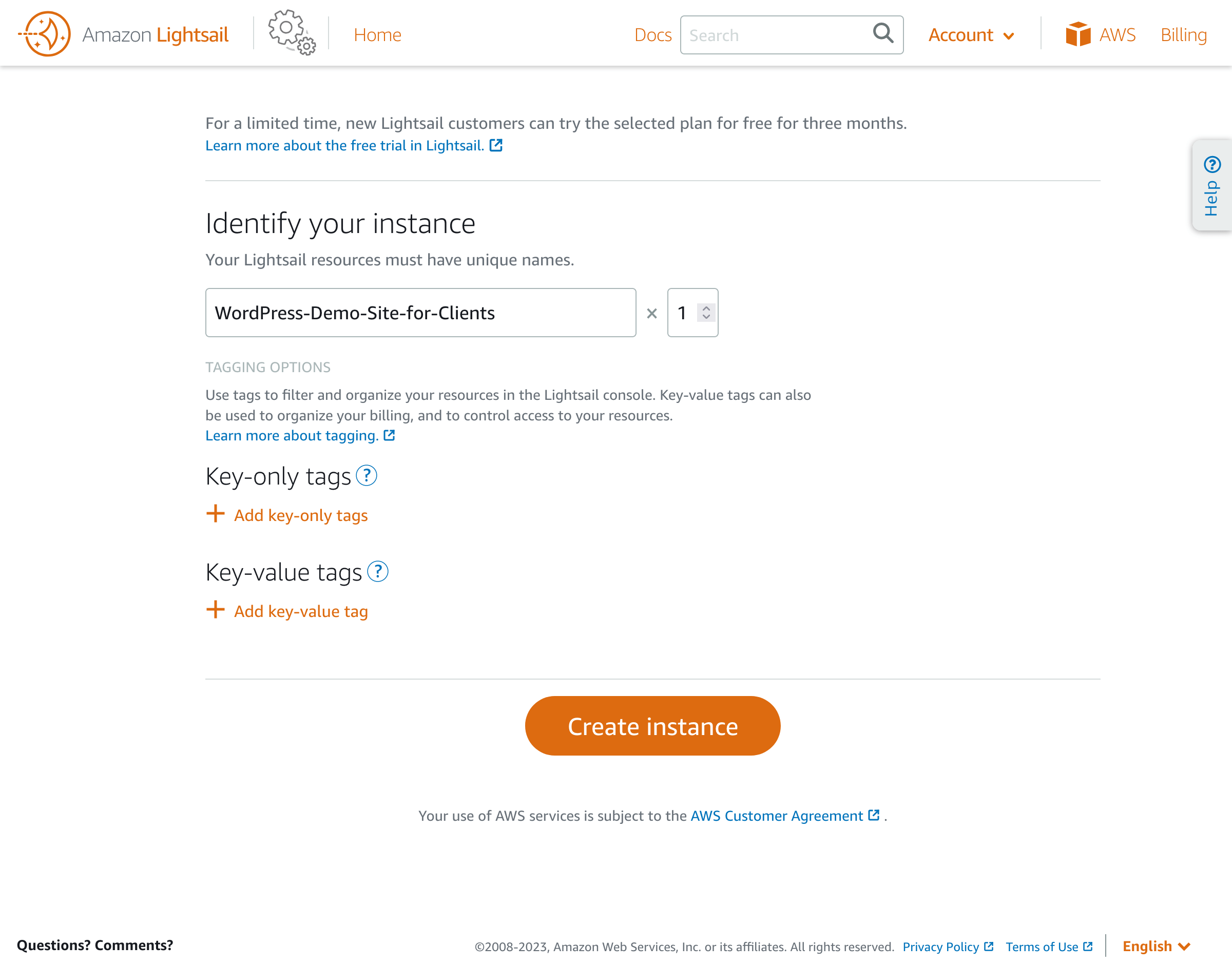Expand the Account dropdown menu
The image size is (1232, 965).
(971, 35)
